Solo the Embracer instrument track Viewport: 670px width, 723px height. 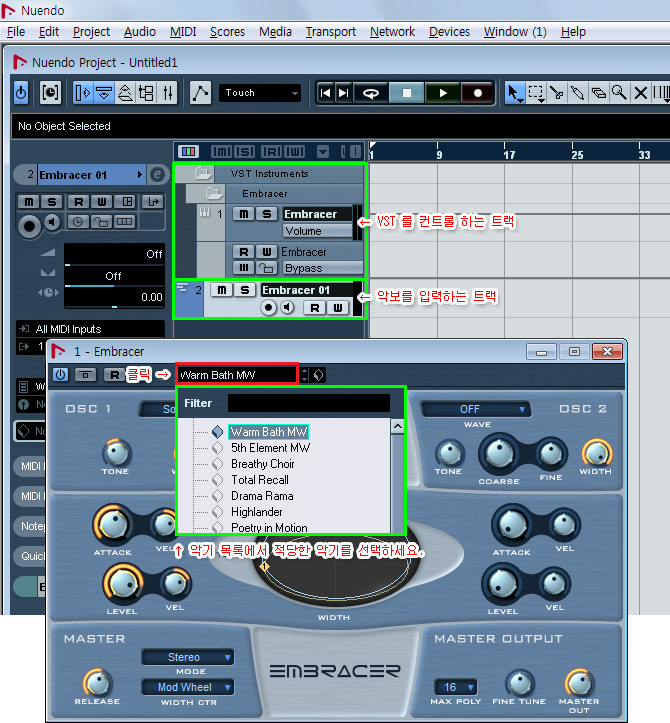click(267, 214)
